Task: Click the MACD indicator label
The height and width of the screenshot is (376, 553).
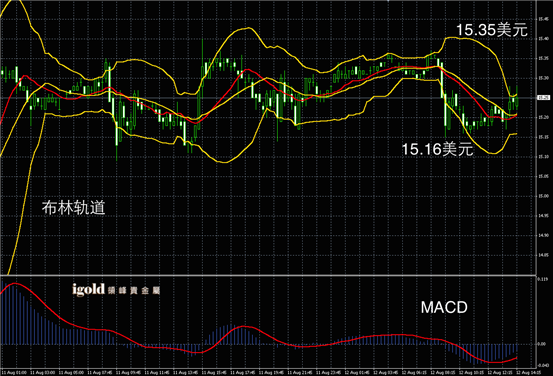Action: tap(444, 307)
